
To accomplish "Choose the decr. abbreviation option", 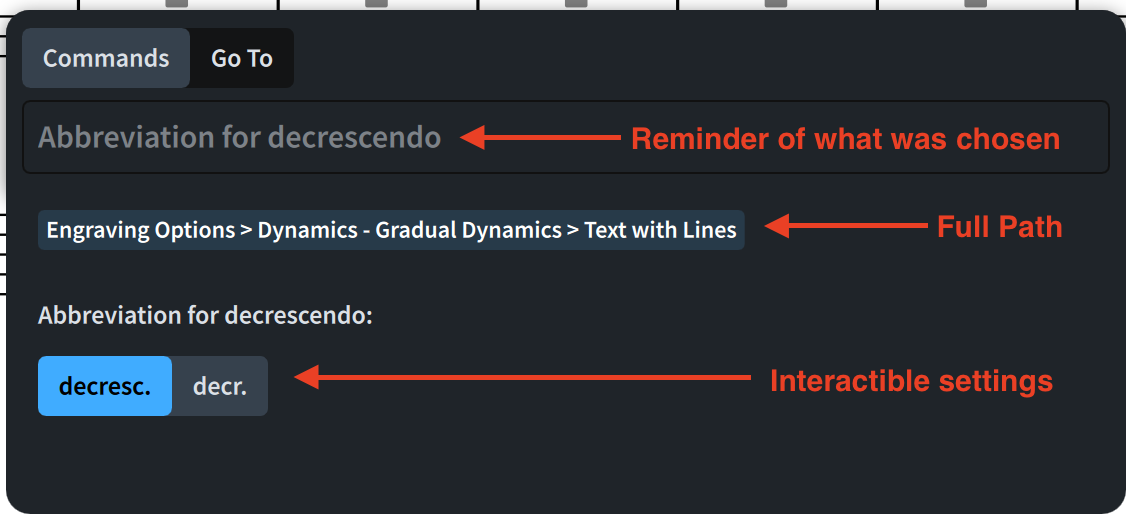I will point(220,386).
